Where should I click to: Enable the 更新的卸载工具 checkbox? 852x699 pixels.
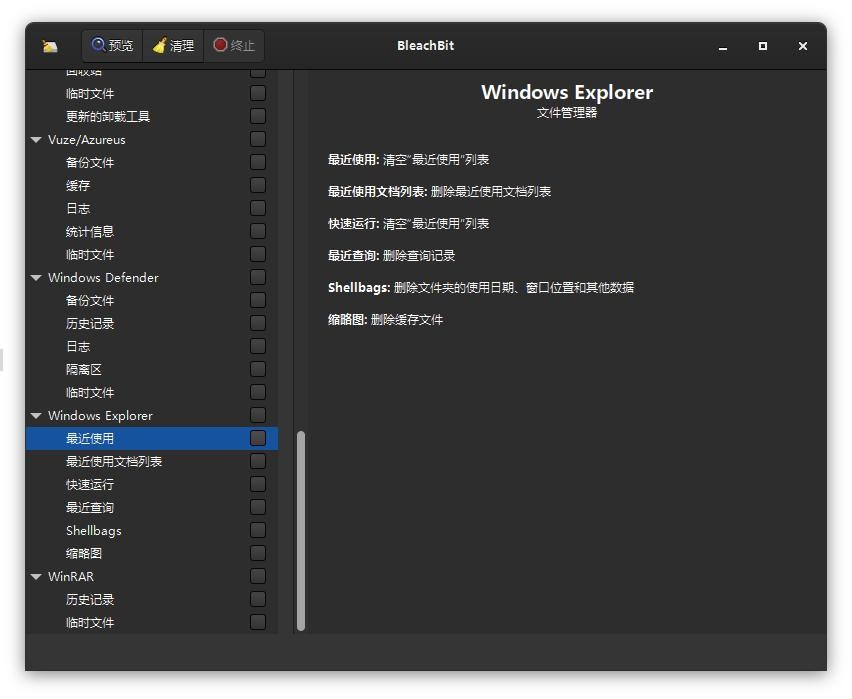pyautogui.click(x=258, y=116)
